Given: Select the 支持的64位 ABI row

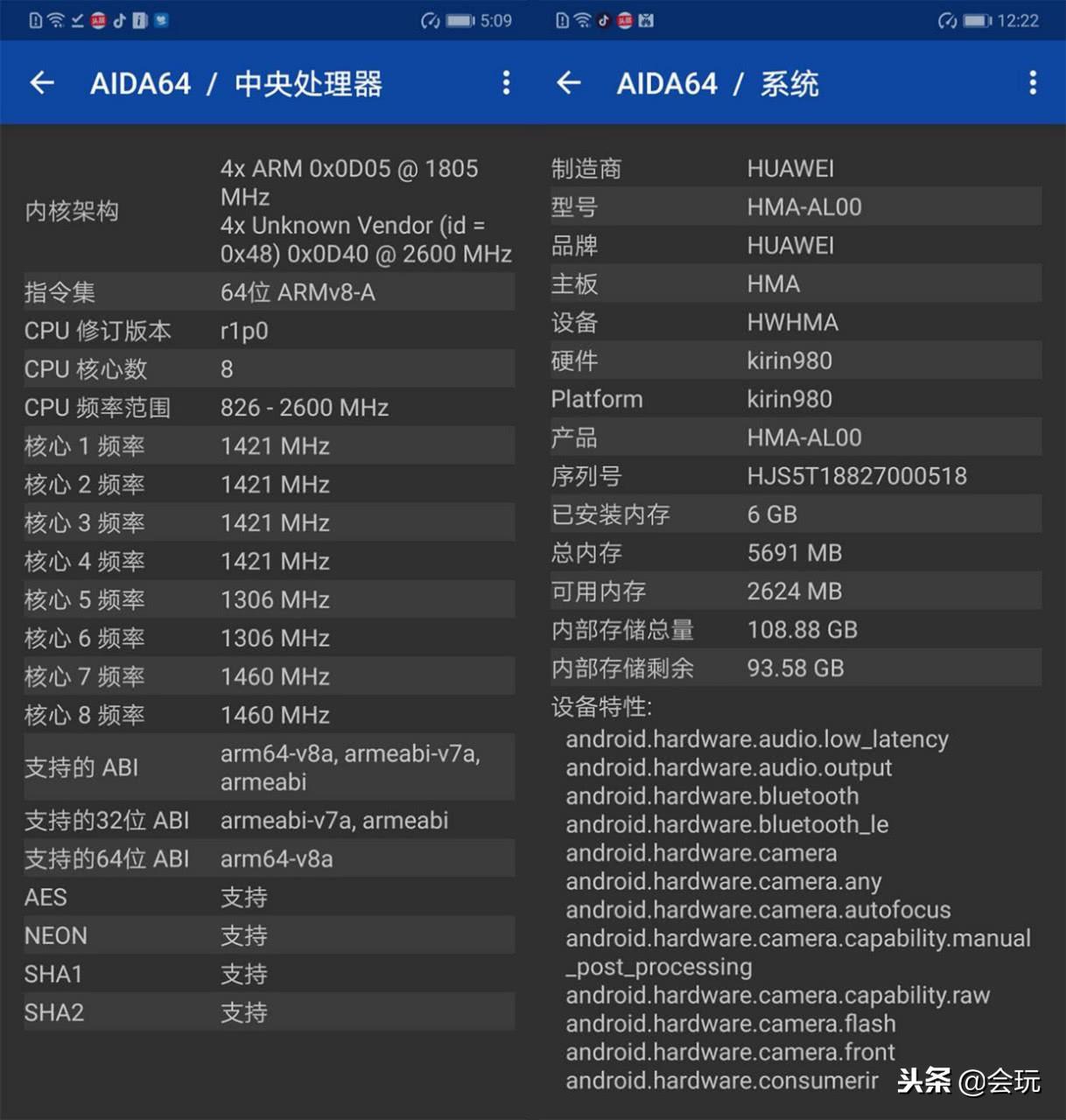Looking at the screenshot, I should click(269, 859).
